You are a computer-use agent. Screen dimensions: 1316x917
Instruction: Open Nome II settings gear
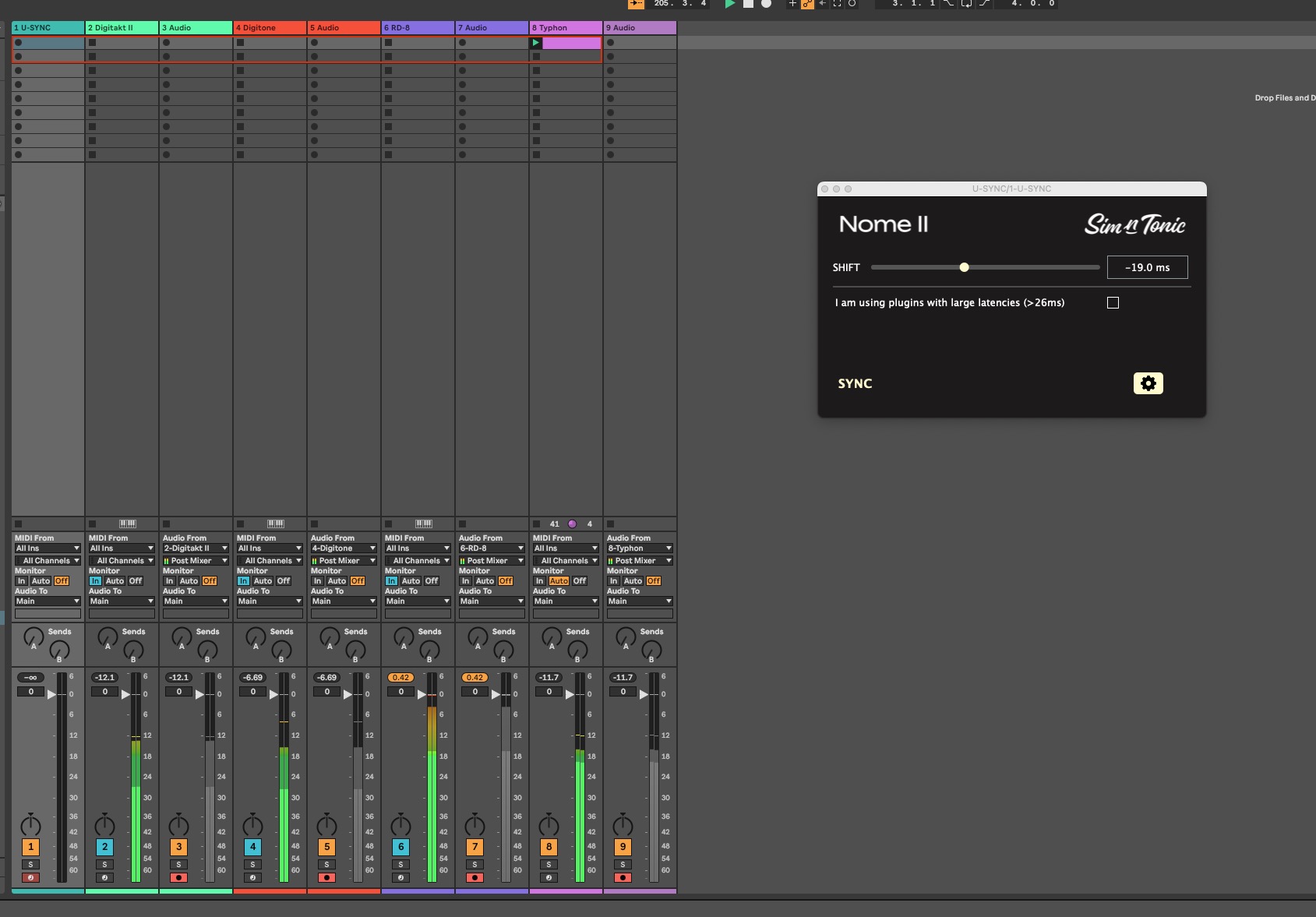pos(1148,383)
